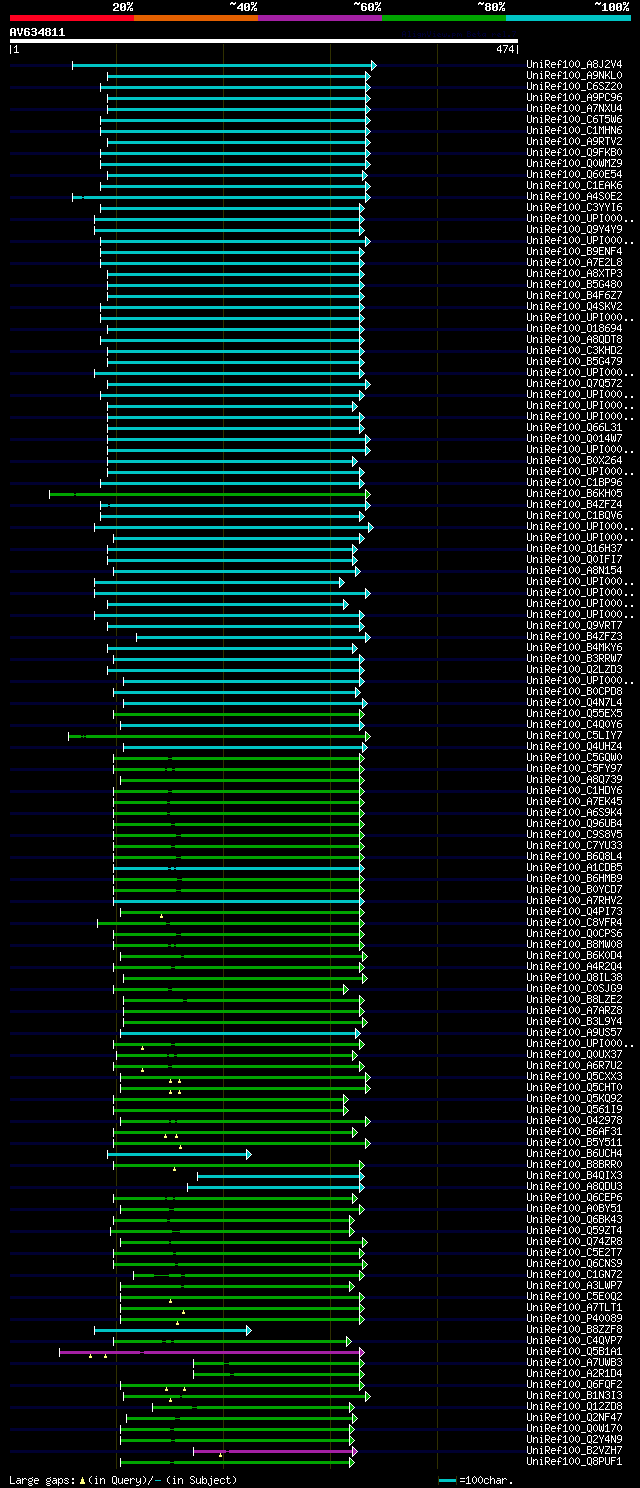
Task: Click the short cyan alignment bar for B8ZZF8
Action: (172, 1330)
